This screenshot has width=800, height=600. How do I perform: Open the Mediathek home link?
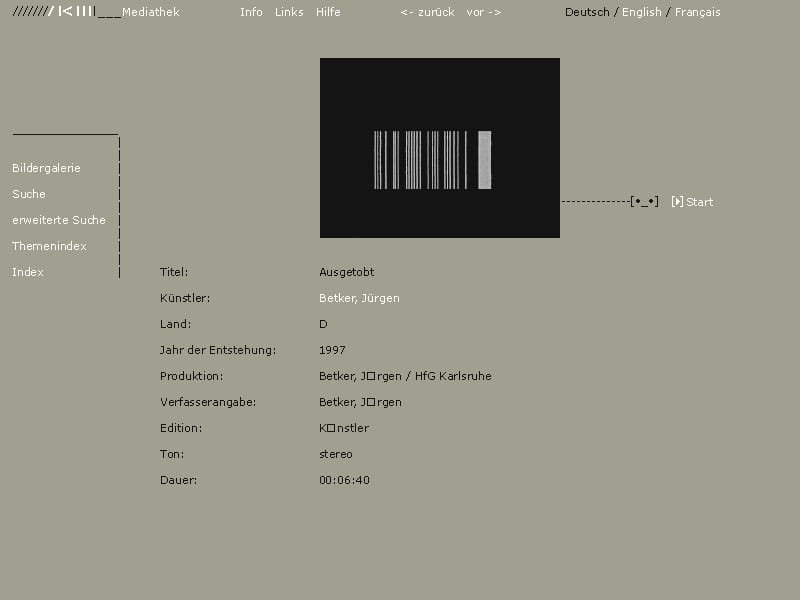click(x=151, y=12)
